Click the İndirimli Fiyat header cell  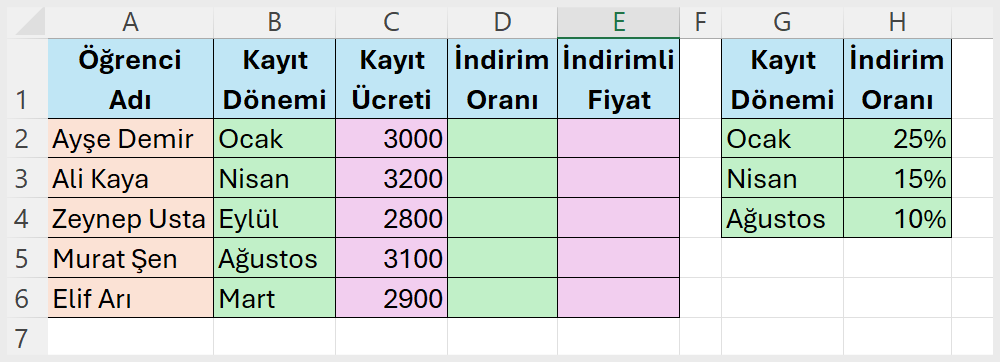click(618, 78)
